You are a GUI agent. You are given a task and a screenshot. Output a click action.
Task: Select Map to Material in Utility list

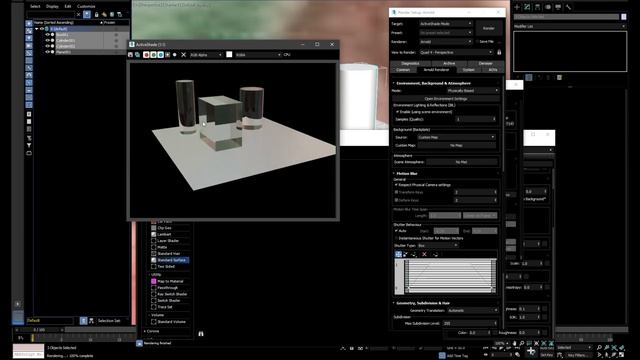point(170,281)
